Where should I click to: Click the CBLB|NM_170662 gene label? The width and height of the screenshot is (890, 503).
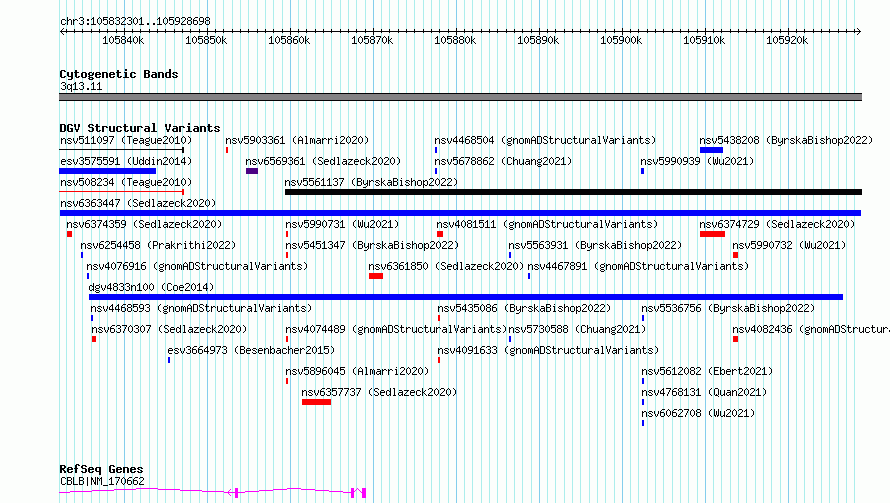[102, 481]
